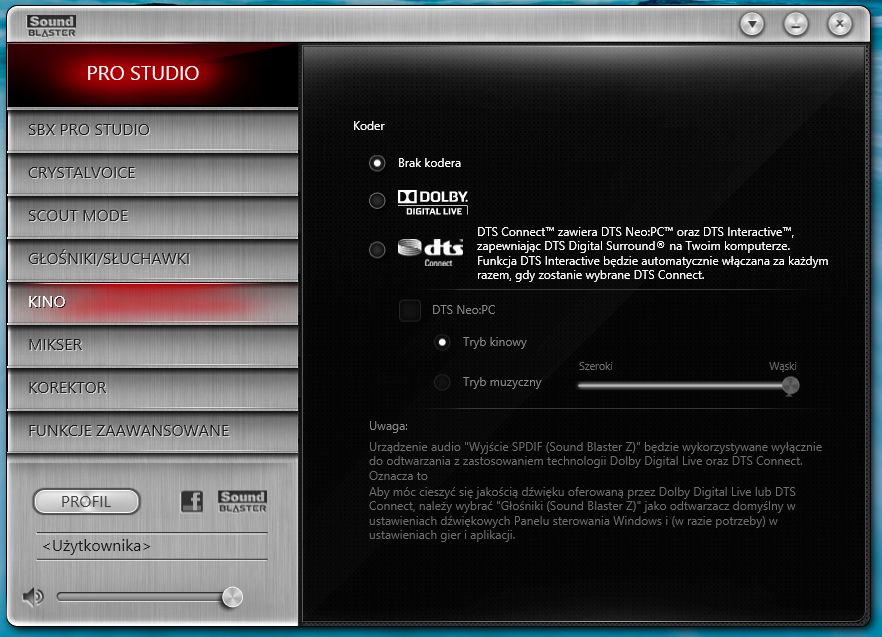This screenshot has width=882, height=637.
Task: Open the MIKSER section
Action: [x=152, y=345]
